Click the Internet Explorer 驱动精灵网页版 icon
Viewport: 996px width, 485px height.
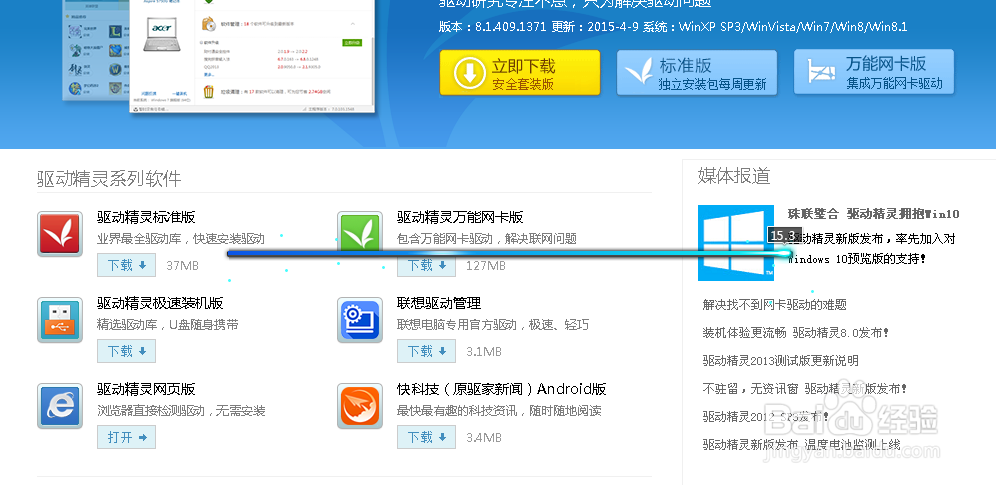tap(60, 406)
